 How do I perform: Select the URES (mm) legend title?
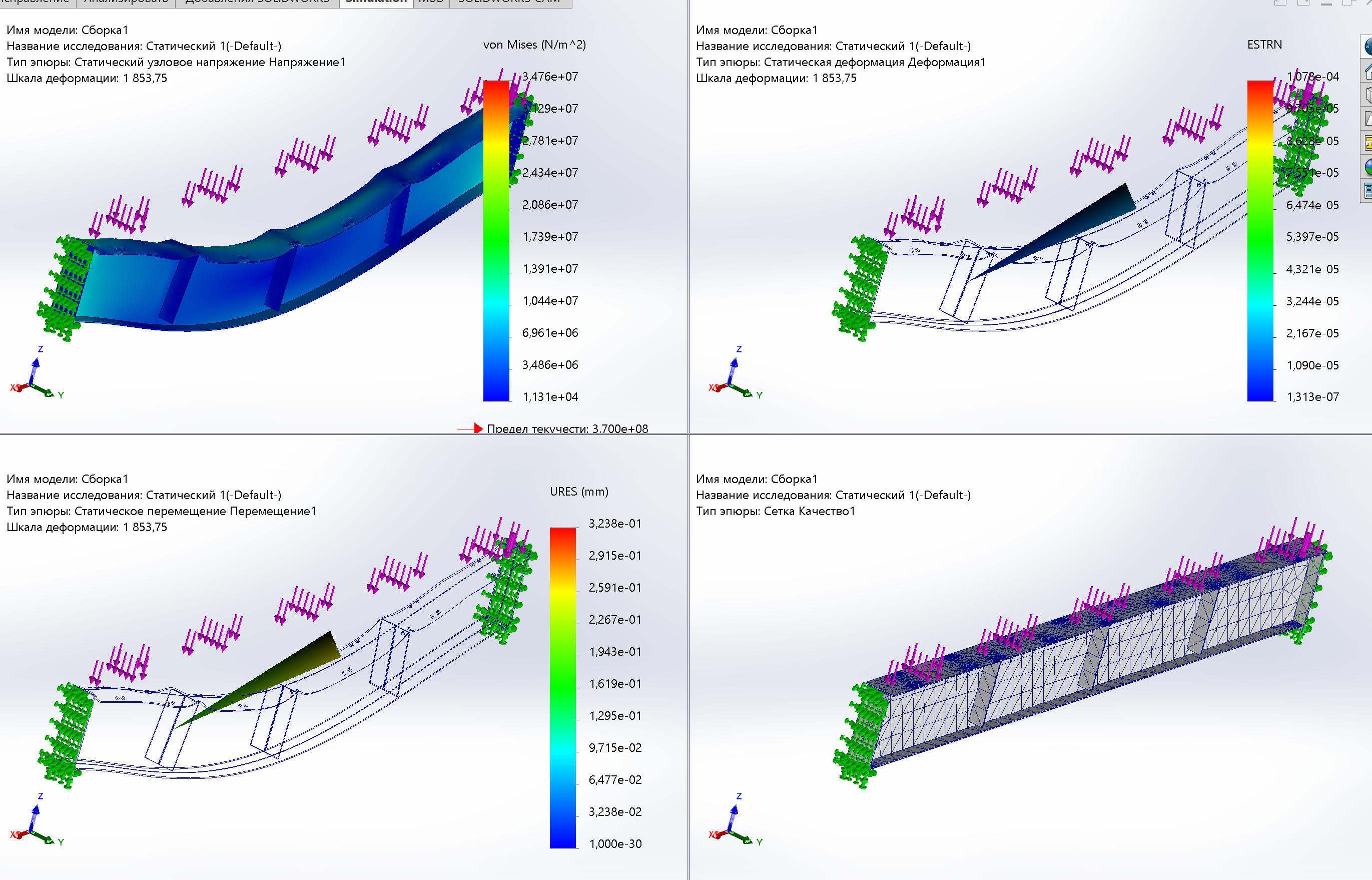coord(578,492)
